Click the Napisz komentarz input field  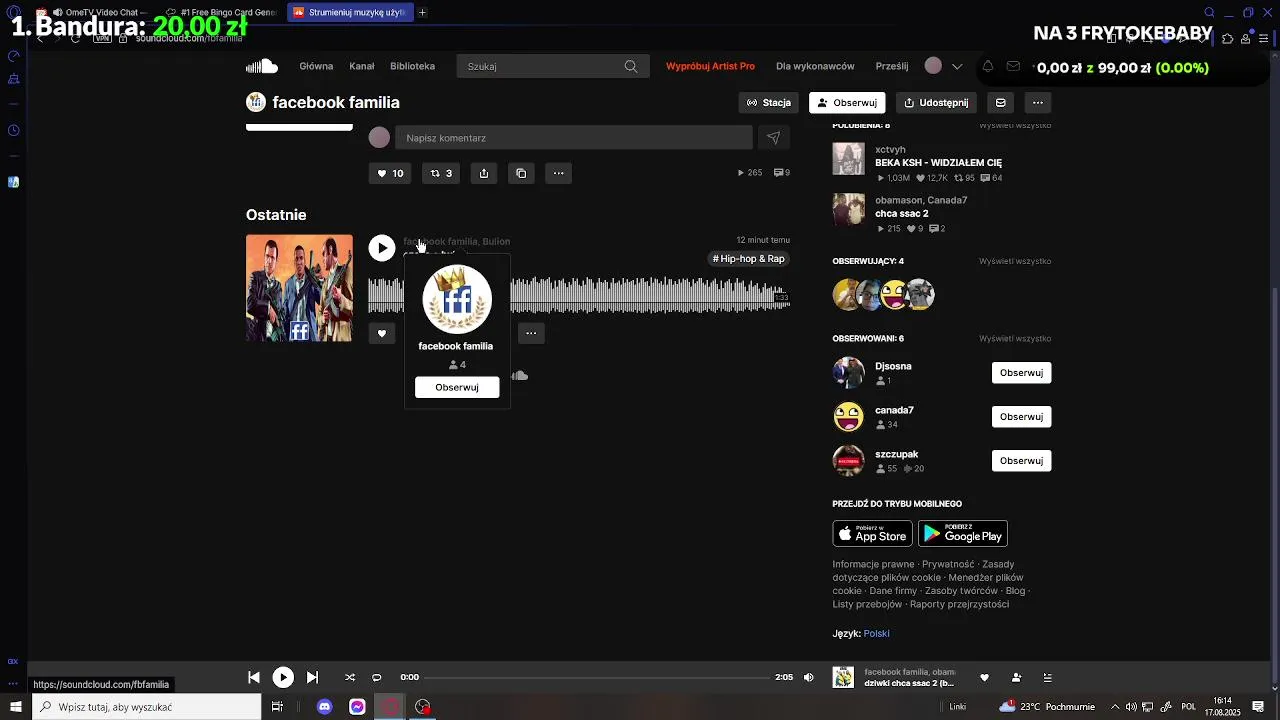[573, 138]
